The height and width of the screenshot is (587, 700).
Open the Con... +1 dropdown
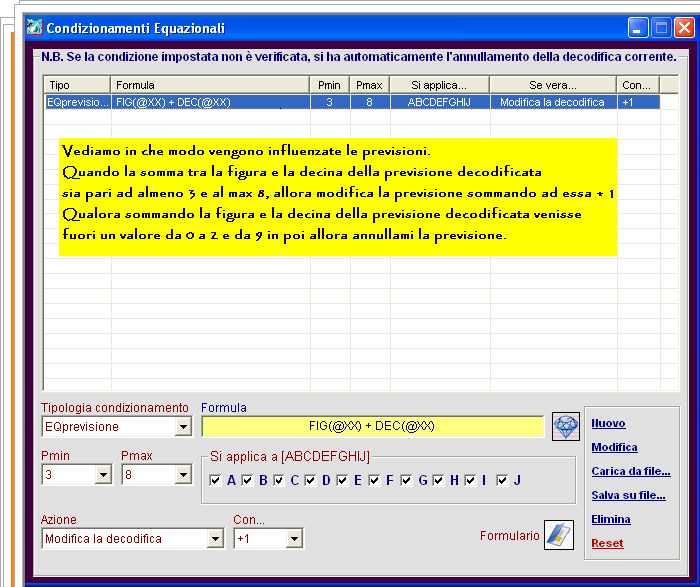tap(294, 539)
